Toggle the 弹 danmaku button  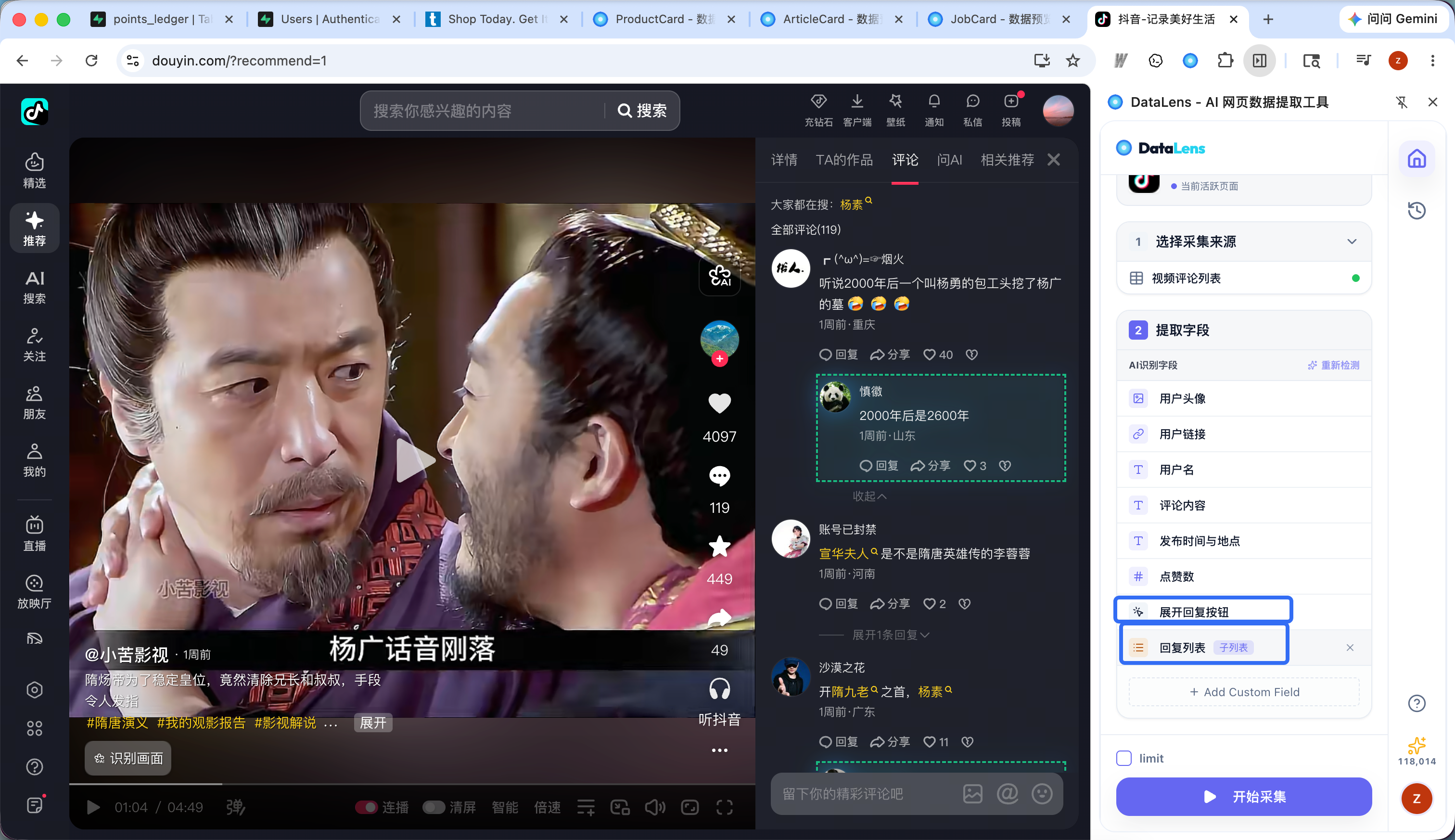(235, 807)
